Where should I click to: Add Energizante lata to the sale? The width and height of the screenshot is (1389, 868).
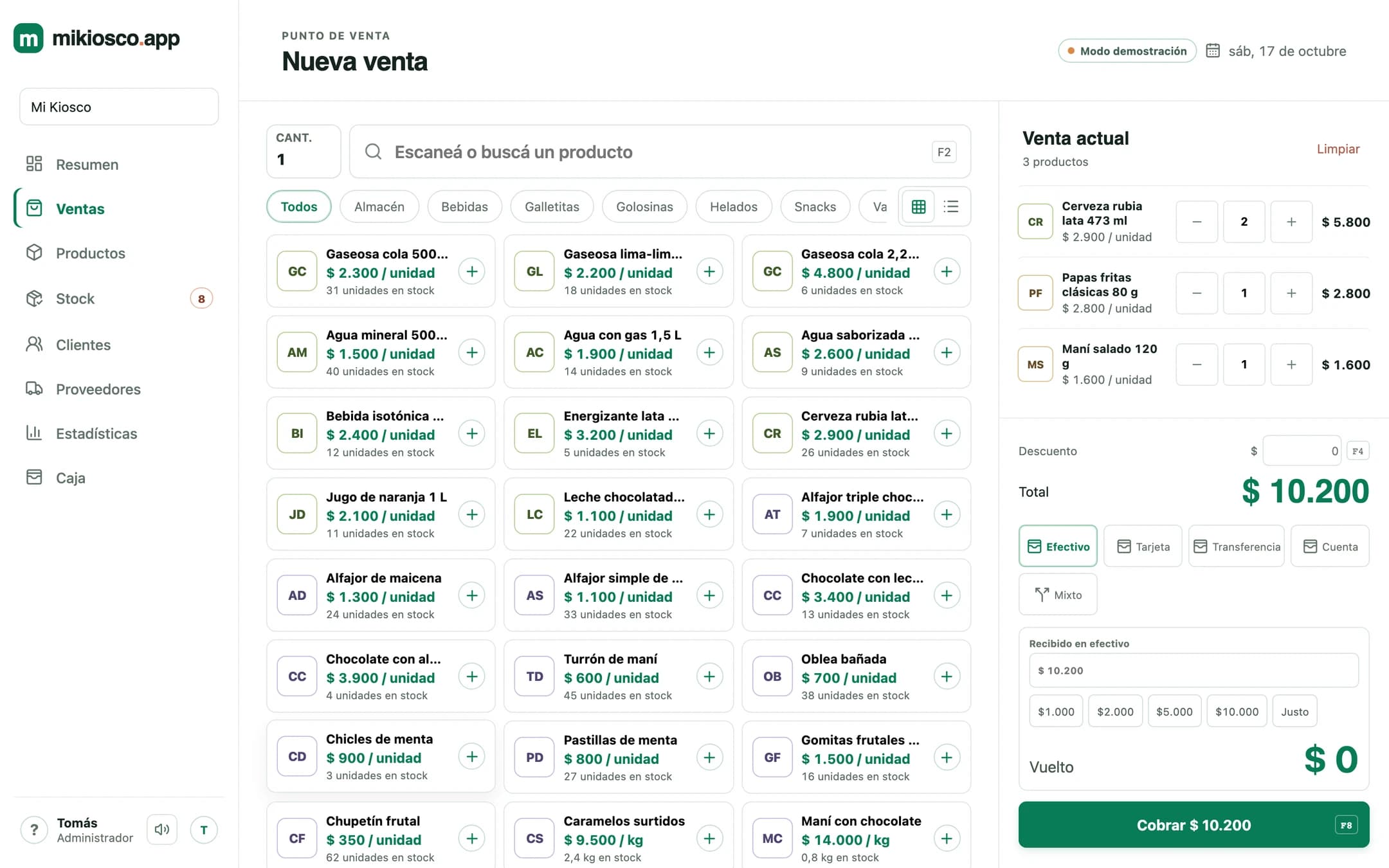click(x=709, y=433)
